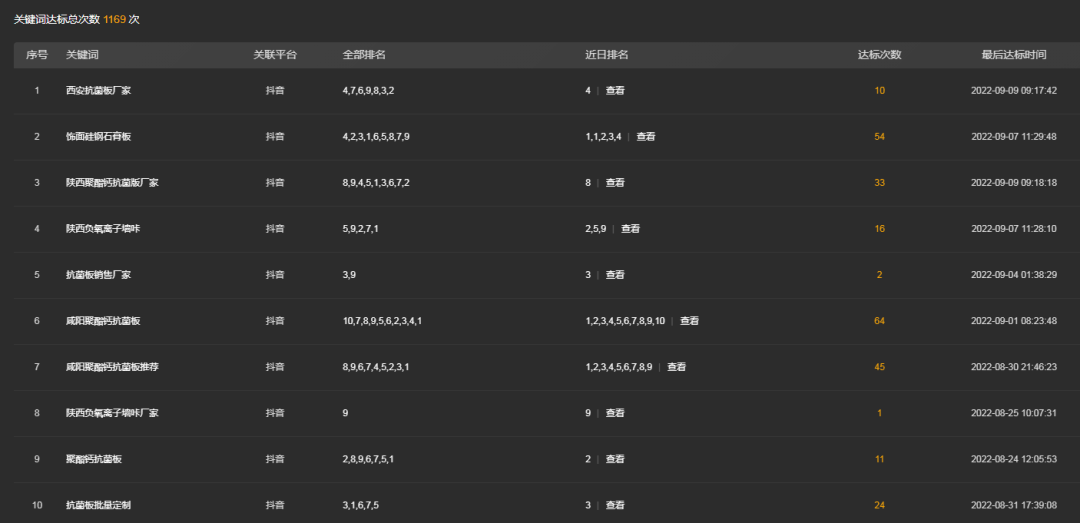The height and width of the screenshot is (523, 1080).
Task: Click the 最后达标时间 column header
Action: (1014, 55)
